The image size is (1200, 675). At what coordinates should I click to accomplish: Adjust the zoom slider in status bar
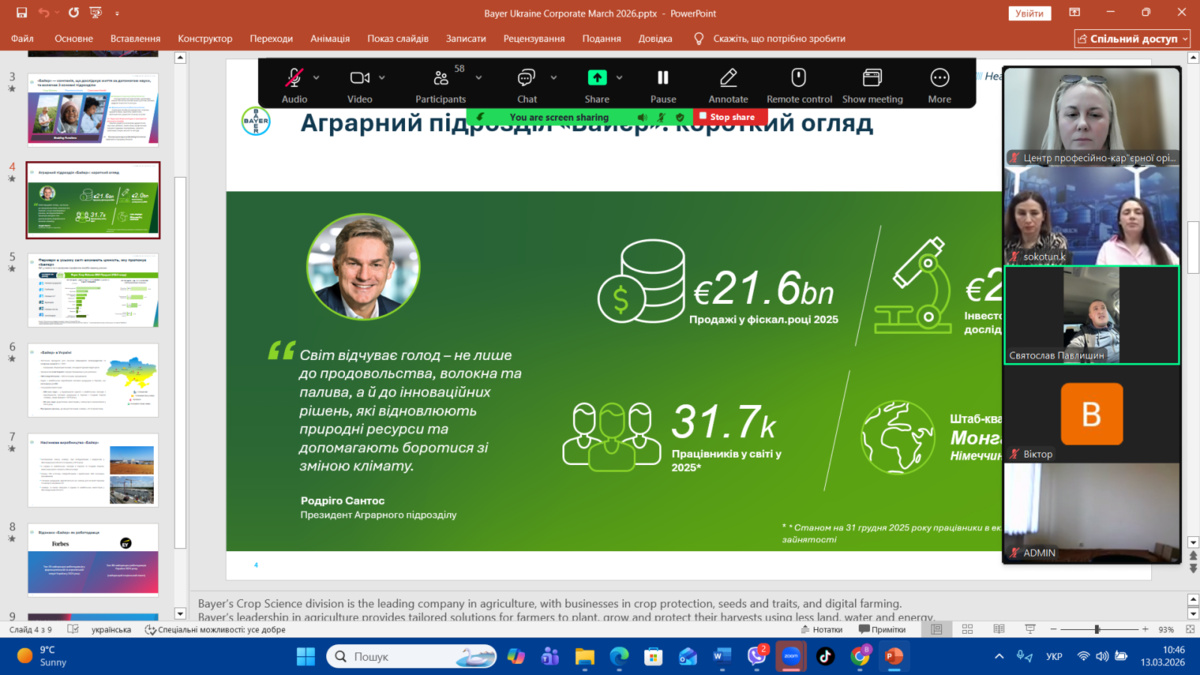(x=1097, y=630)
